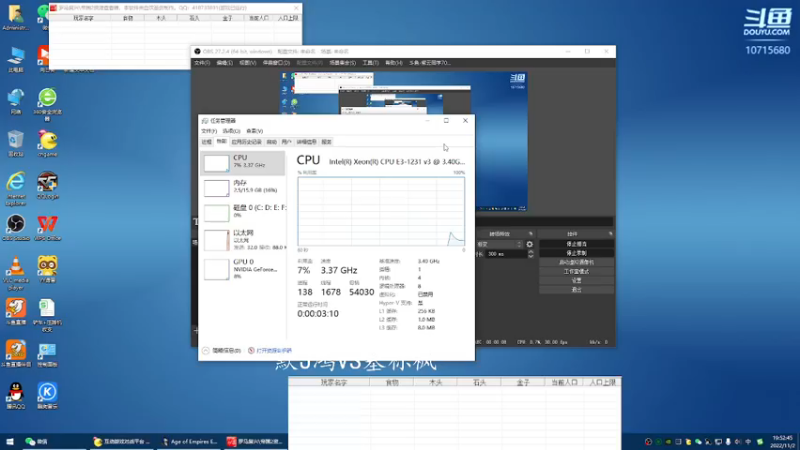The width and height of the screenshot is (800, 450).
Task: Click the volume speaker tray icon
Action: tap(738, 442)
